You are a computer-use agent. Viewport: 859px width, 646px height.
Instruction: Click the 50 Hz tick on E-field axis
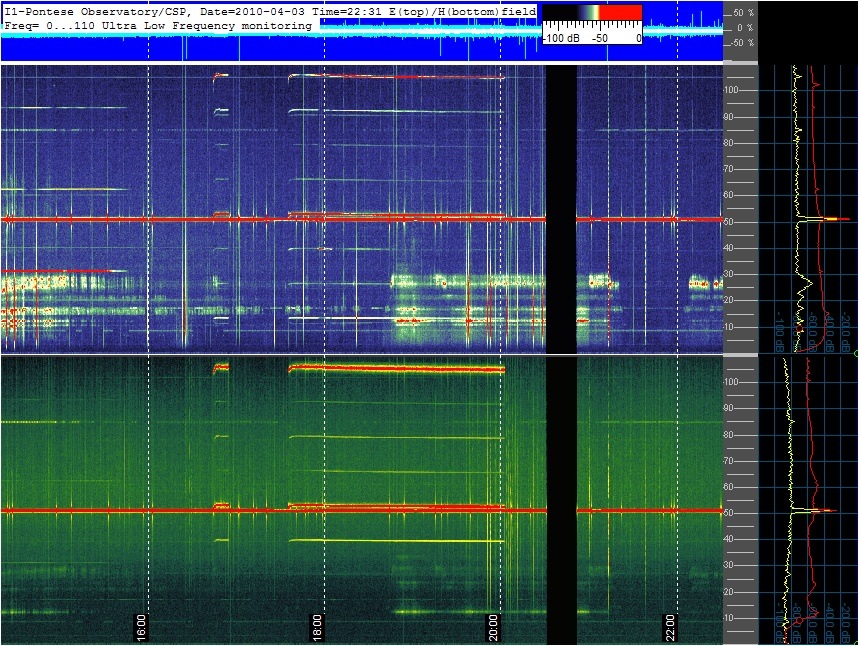(729, 221)
